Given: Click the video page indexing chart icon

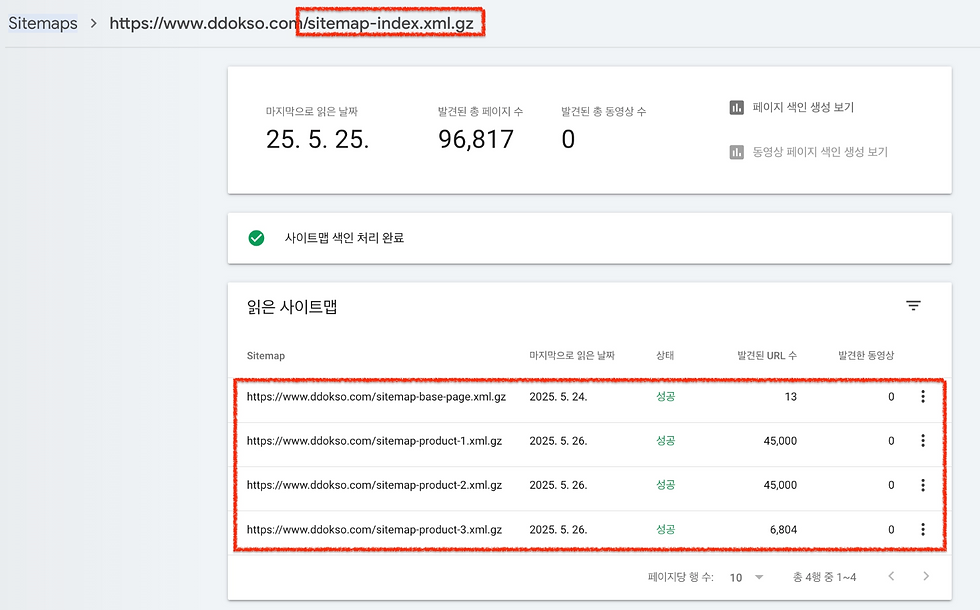Looking at the screenshot, I should tap(737, 152).
